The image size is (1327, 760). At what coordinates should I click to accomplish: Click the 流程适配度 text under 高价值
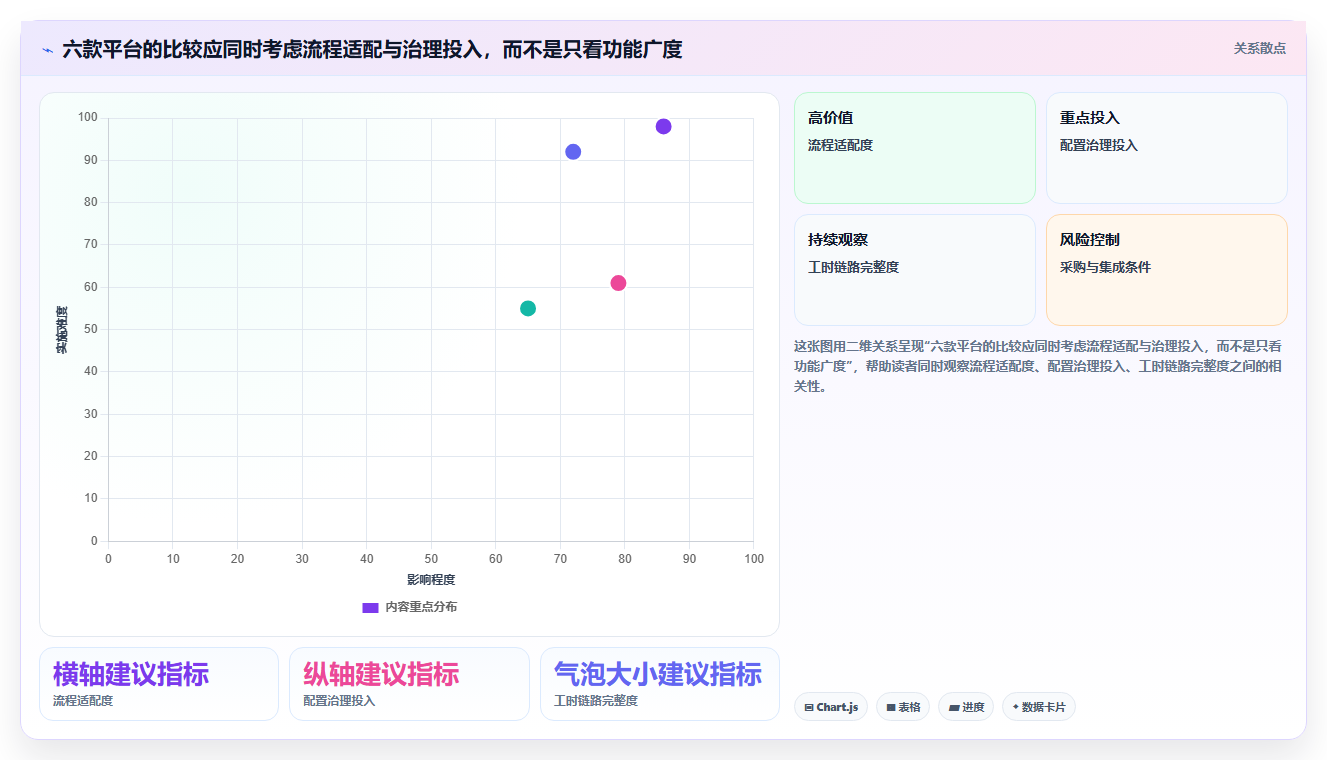pyautogui.click(x=841, y=145)
